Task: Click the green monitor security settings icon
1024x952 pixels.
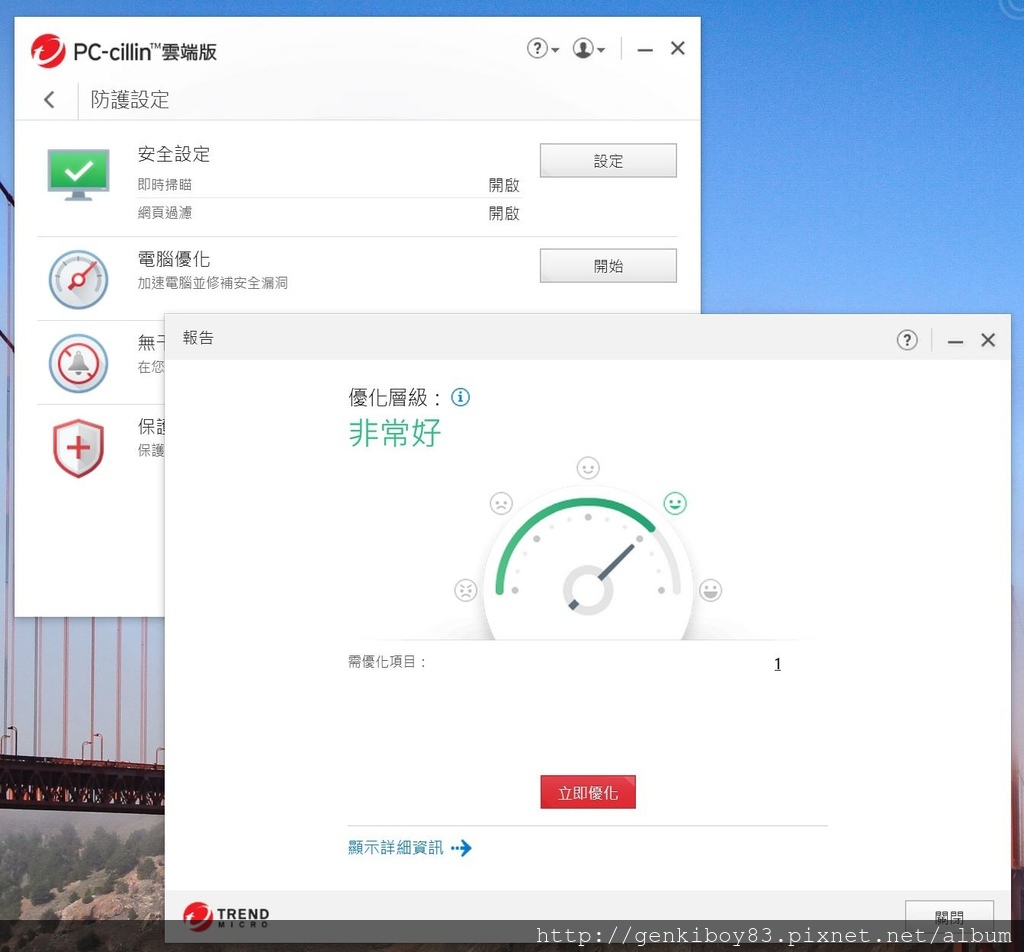Action: point(78,174)
